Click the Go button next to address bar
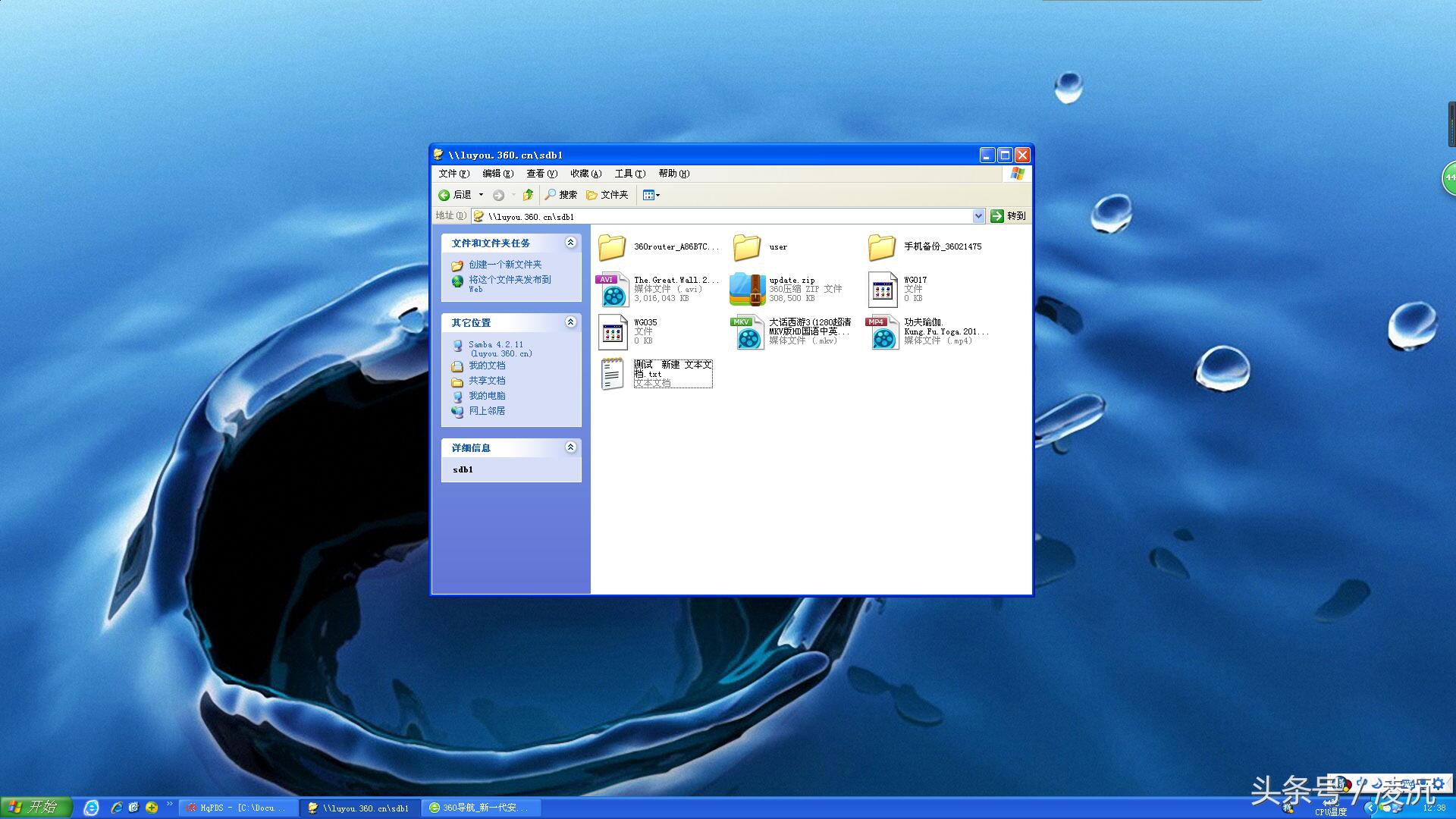The image size is (1456, 819). point(1008,216)
